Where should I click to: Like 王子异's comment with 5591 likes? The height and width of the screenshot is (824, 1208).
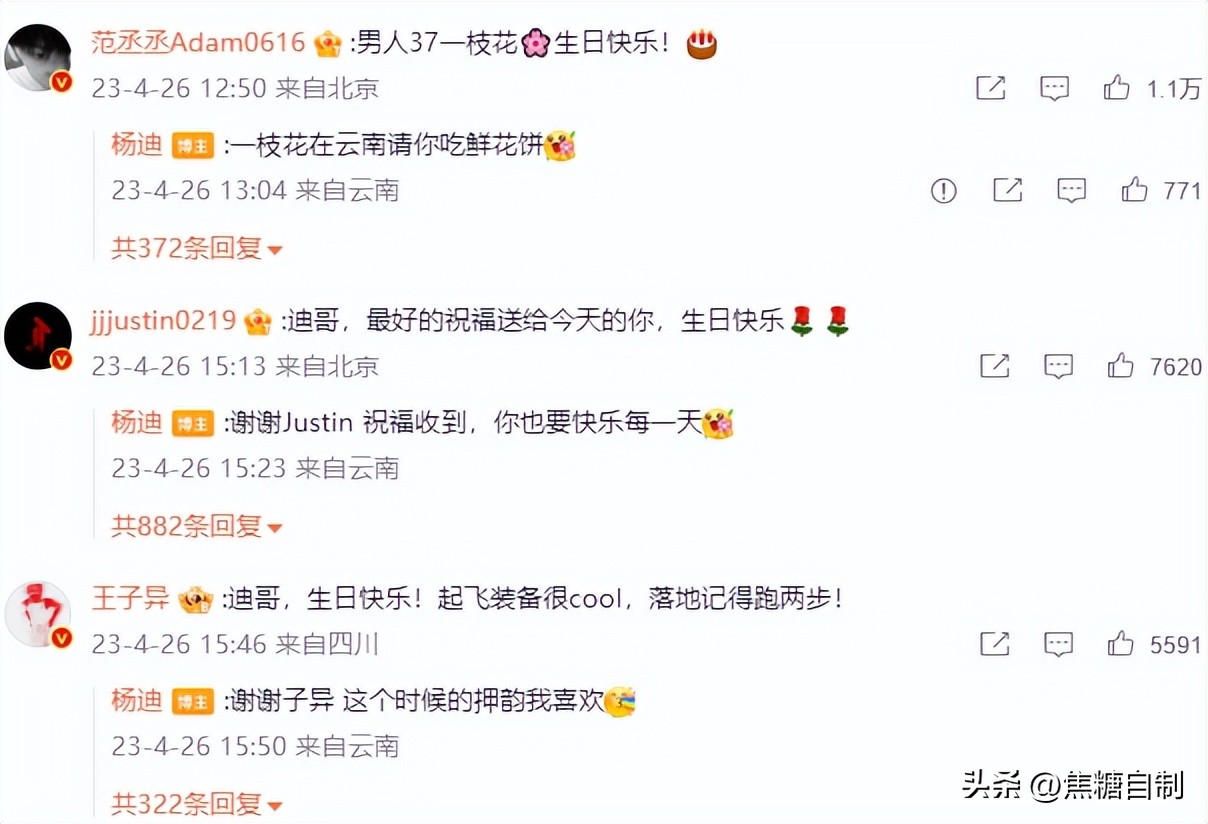(1120, 644)
